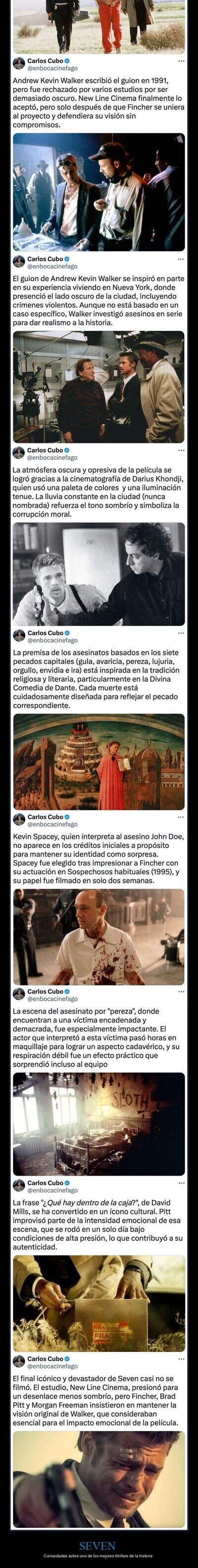The width and height of the screenshot is (198, 1568).
Task: Click the Carlos Cubo name on the Divina Comedia tweet
Action: point(46,633)
